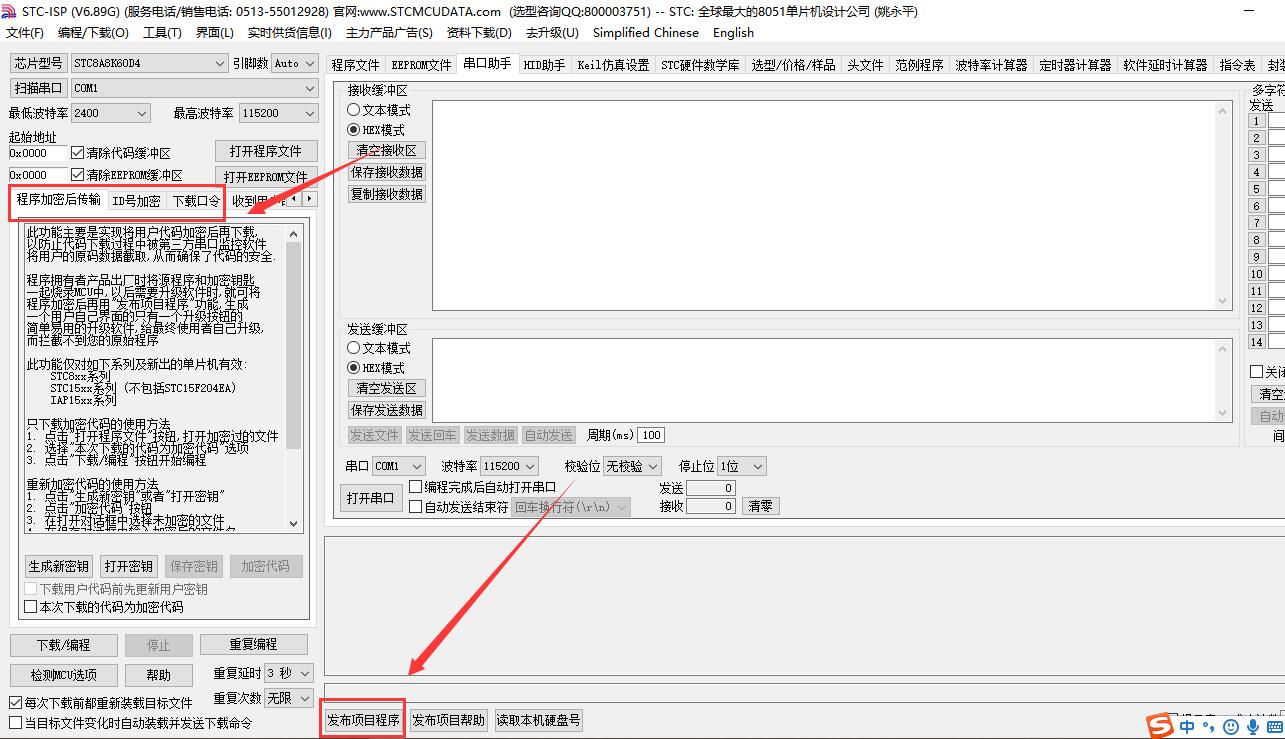This screenshot has width=1285, height=739.
Task: Click the 读取本机硬盘号 button
Action: (539, 720)
